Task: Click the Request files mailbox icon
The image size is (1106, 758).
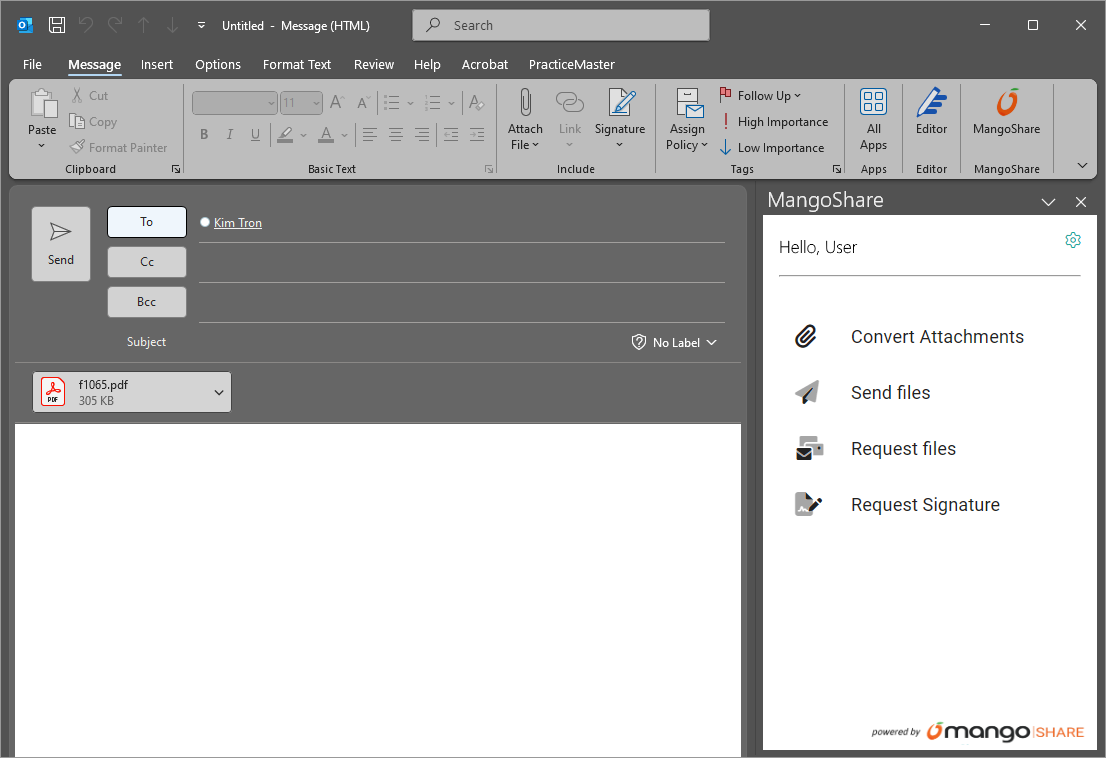Action: coord(808,449)
